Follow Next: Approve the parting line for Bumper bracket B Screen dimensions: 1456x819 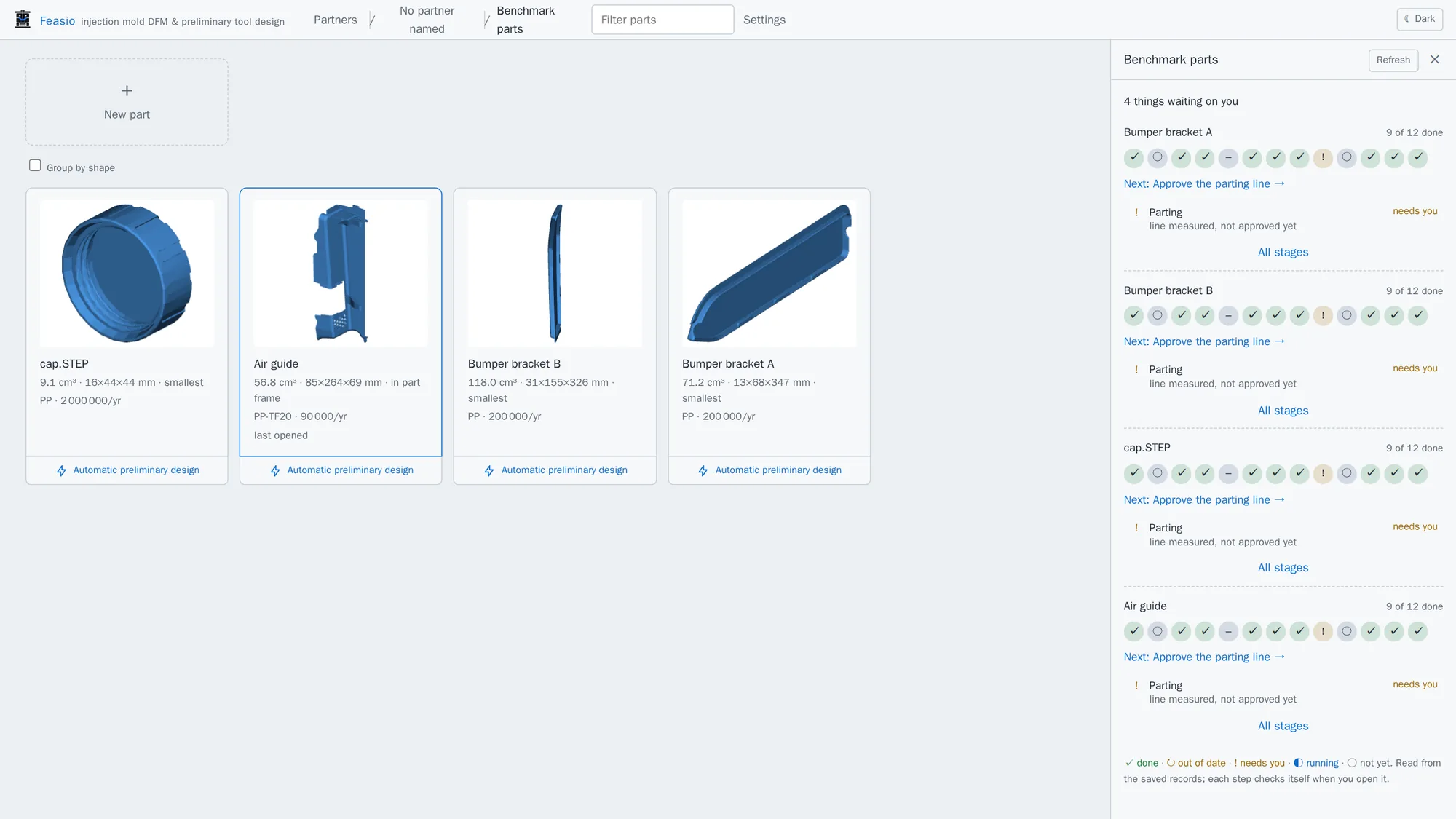click(x=1204, y=341)
